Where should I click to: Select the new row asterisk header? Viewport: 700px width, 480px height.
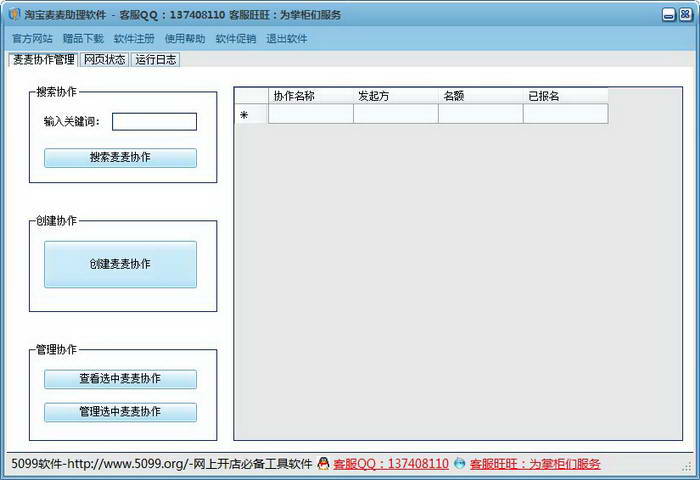point(251,114)
